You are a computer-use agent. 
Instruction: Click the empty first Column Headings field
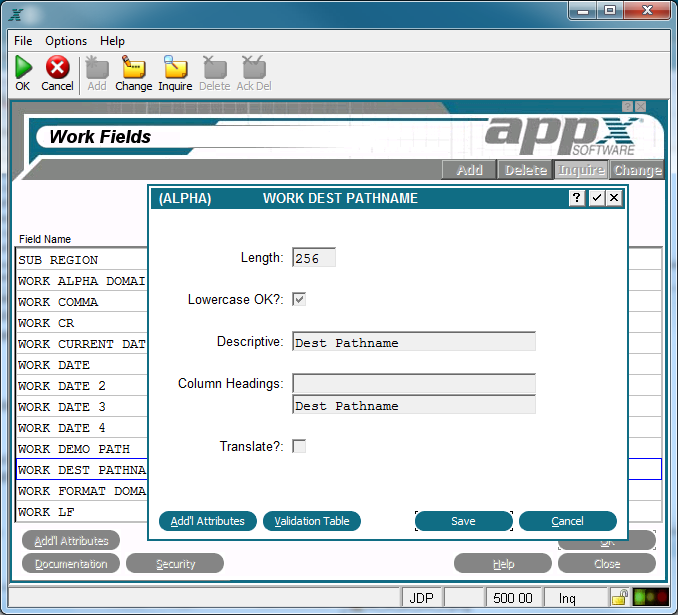pos(414,384)
